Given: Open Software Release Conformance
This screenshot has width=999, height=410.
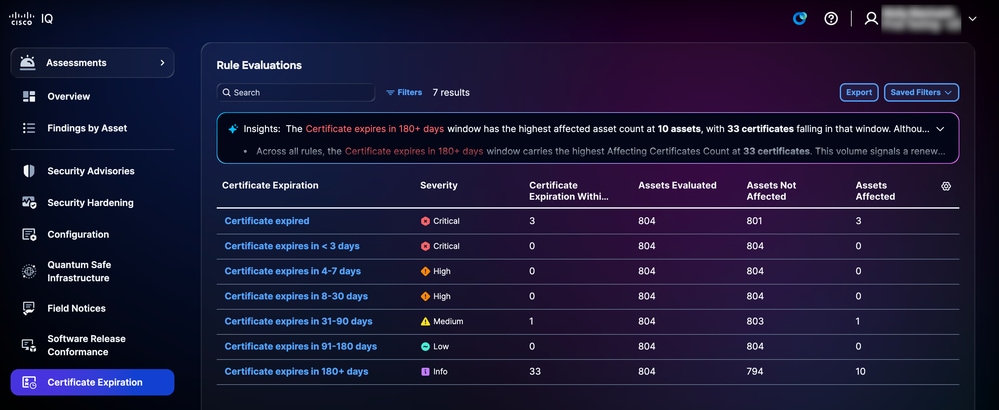Looking at the screenshot, I should (x=86, y=345).
